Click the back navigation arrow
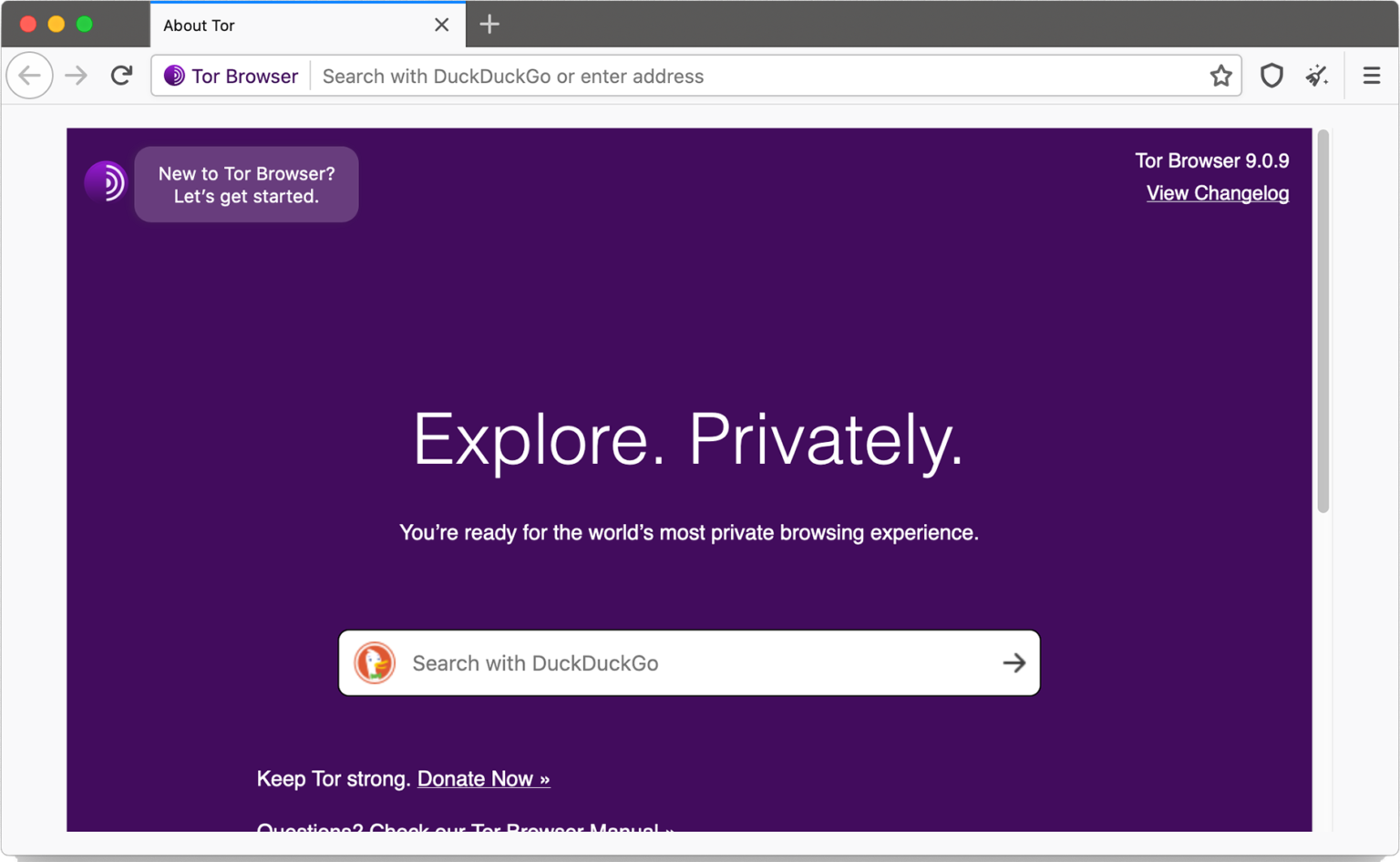The width and height of the screenshot is (1400, 862). coord(29,76)
